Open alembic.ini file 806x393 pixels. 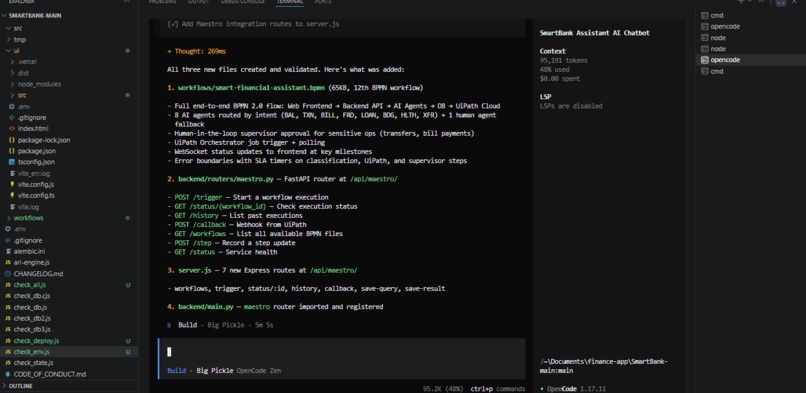pos(29,251)
